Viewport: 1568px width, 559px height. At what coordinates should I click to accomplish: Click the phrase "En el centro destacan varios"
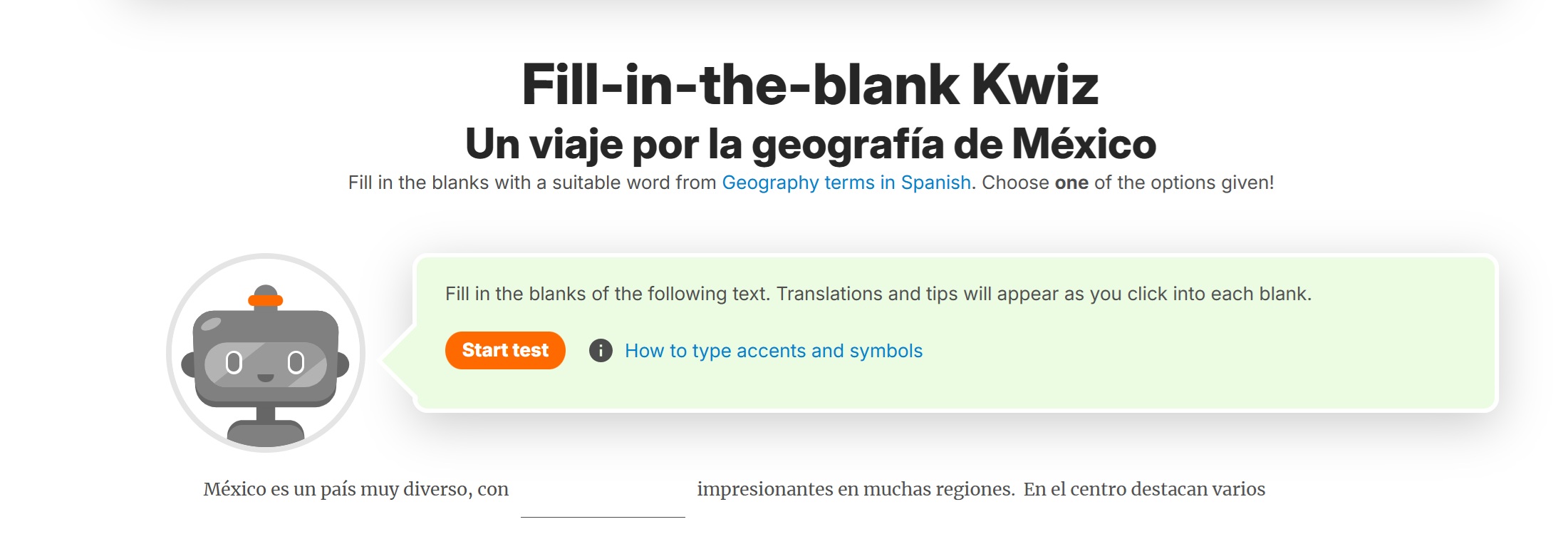click(x=1144, y=489)
